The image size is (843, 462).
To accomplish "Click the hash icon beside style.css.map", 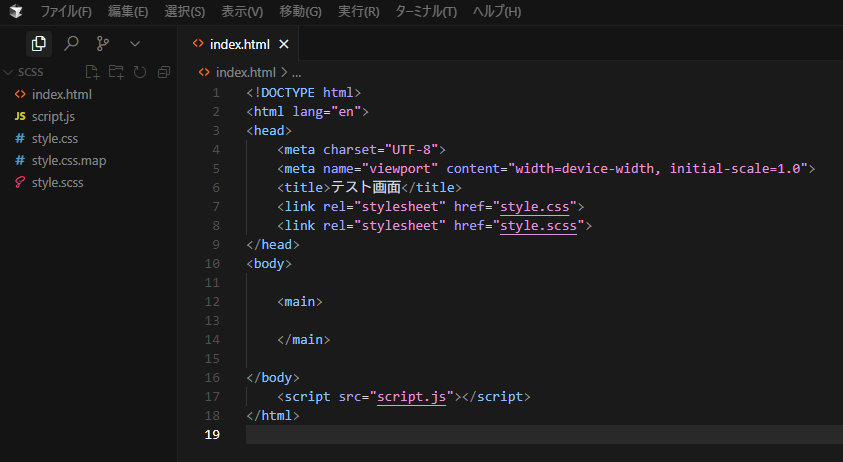I will click(20, 160).
